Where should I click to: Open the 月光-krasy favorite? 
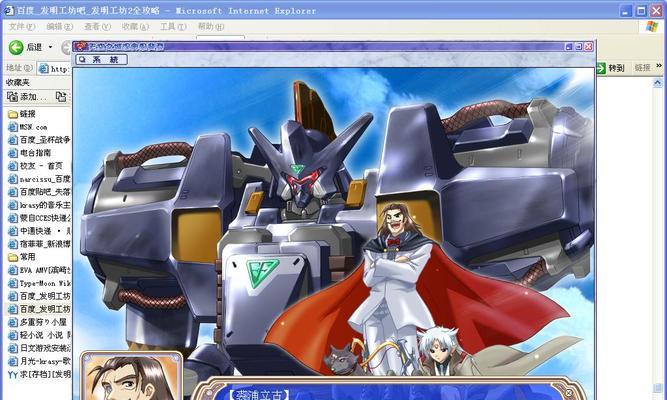39,361
